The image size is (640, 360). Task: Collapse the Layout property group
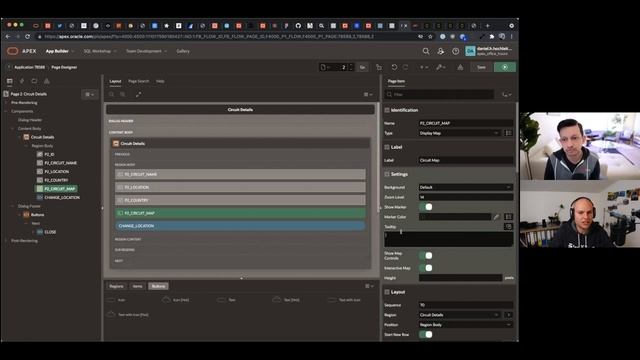point(387,292)
